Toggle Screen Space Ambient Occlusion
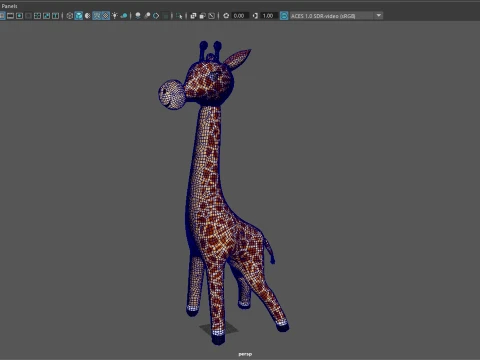 [138, 16]
